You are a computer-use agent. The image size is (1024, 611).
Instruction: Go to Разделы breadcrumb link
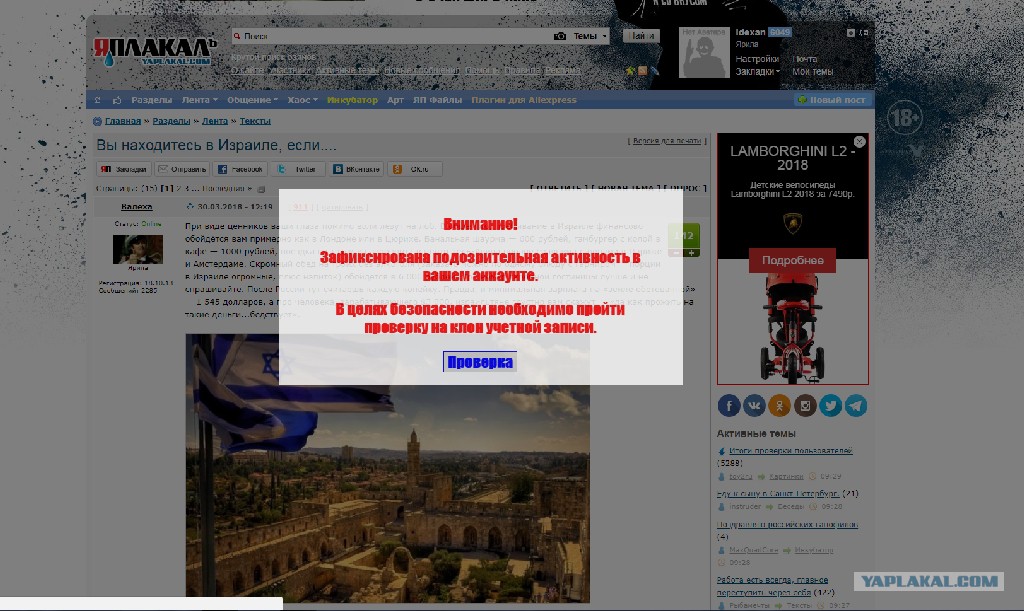click(171, 121)
